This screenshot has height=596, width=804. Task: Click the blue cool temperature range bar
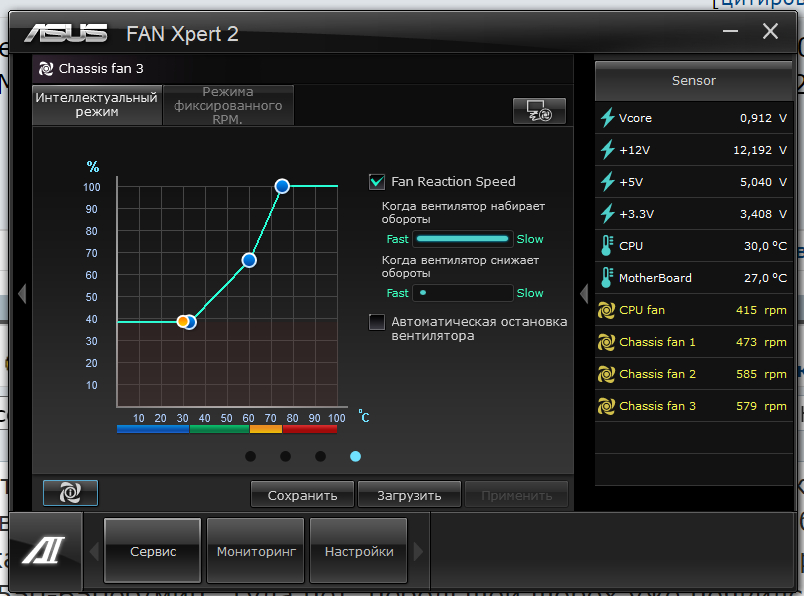pos(153,429)
